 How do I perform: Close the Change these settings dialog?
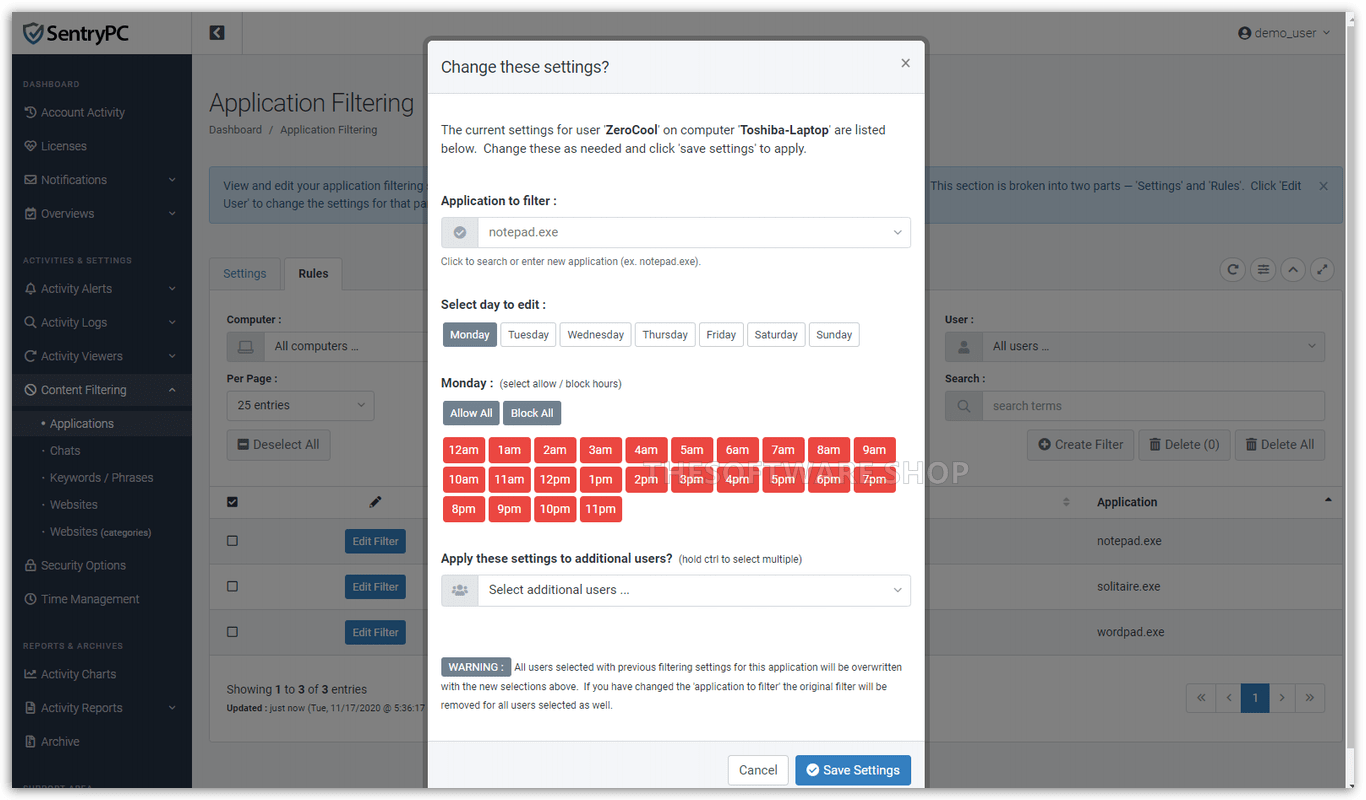click(x=905, y=63)
